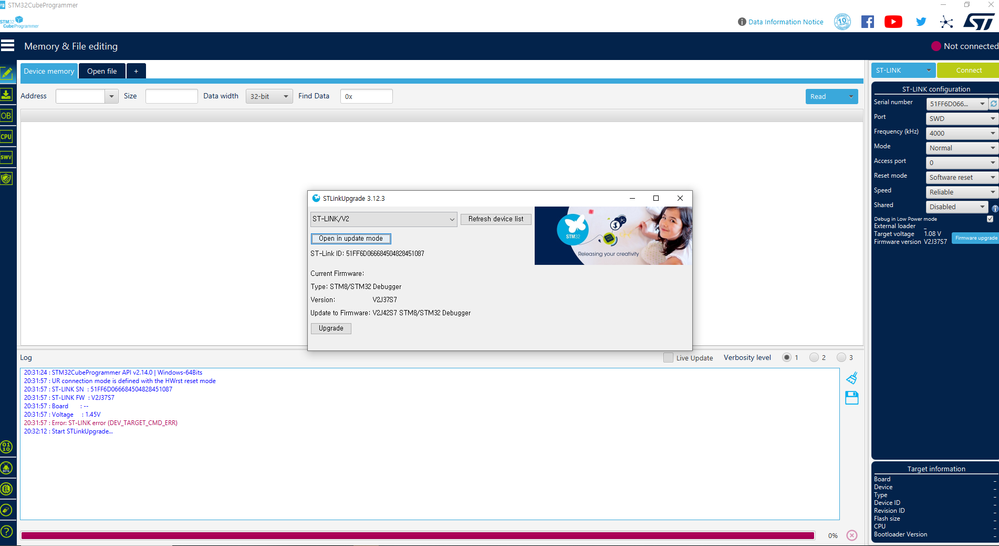Click the STM32 banner image in STLinkUpgrade
The image size is (999, 546).
pyautogui.click(x=613, y=235)
